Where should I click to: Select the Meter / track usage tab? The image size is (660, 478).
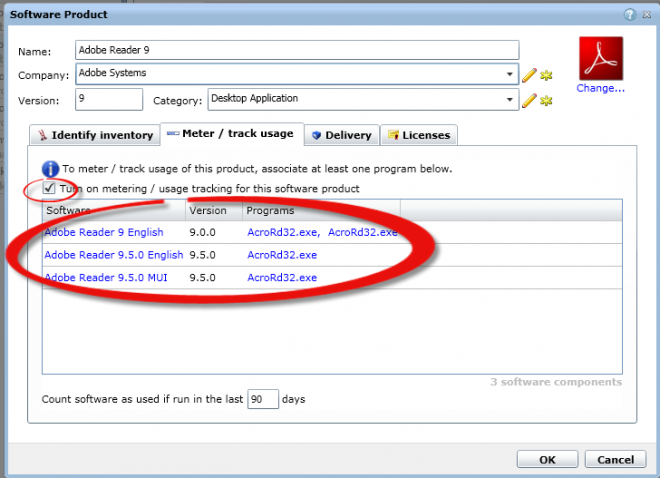tap(232, 134)
